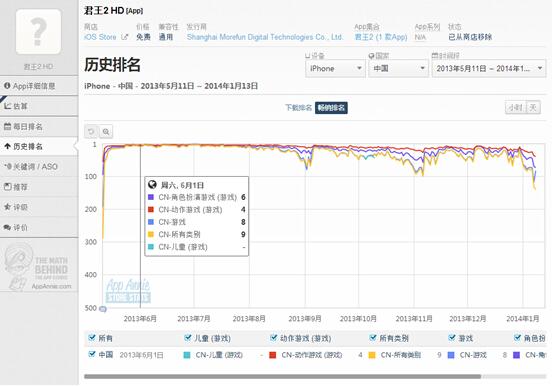
Task: Open 关键词 / ASO sidebar item
Action: point(39,167)
